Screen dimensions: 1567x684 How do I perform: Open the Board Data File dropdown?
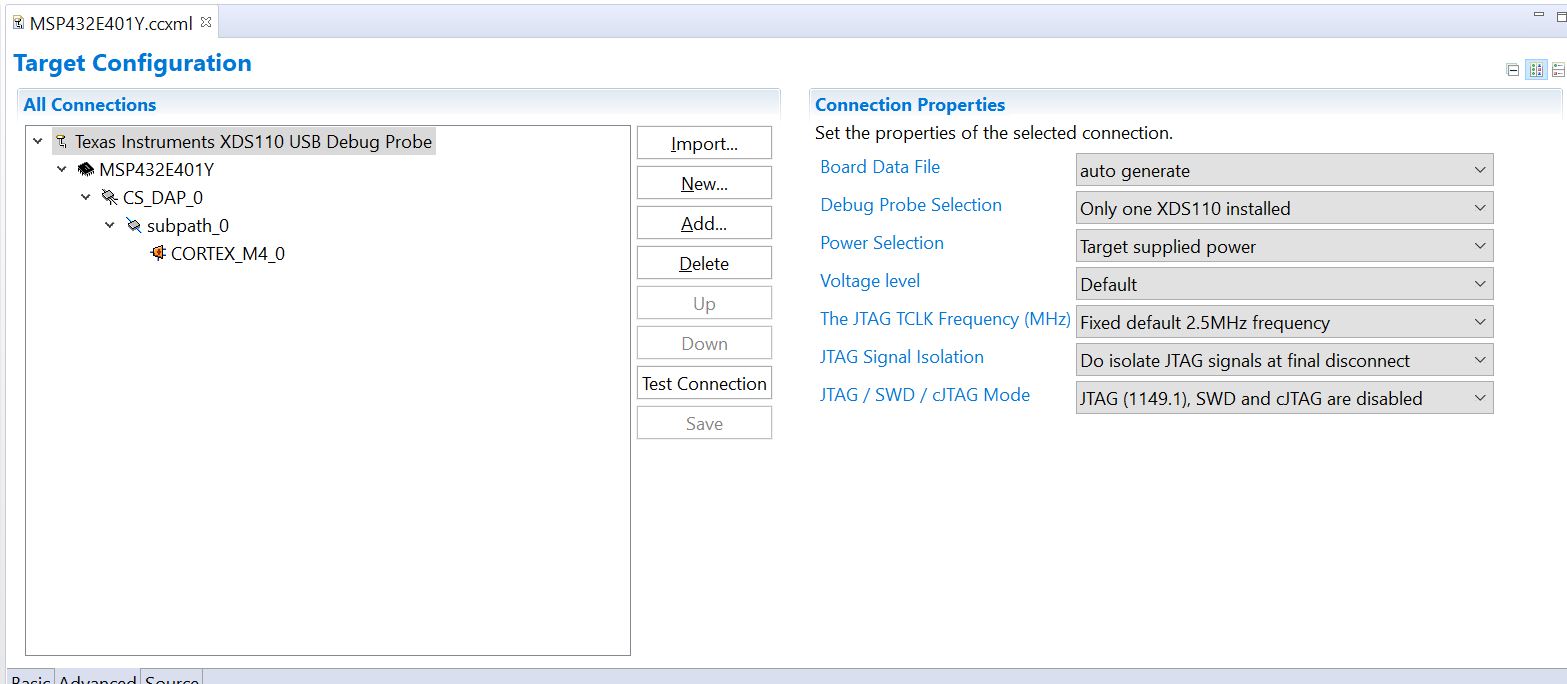point(1283,169)
